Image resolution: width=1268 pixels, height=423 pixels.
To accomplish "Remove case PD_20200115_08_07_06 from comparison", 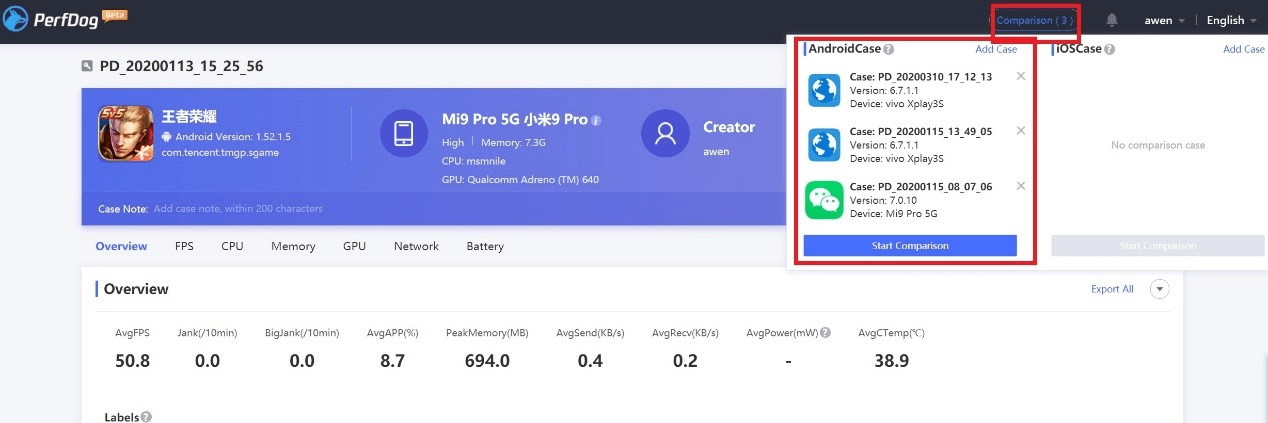I will point(1020,185).
